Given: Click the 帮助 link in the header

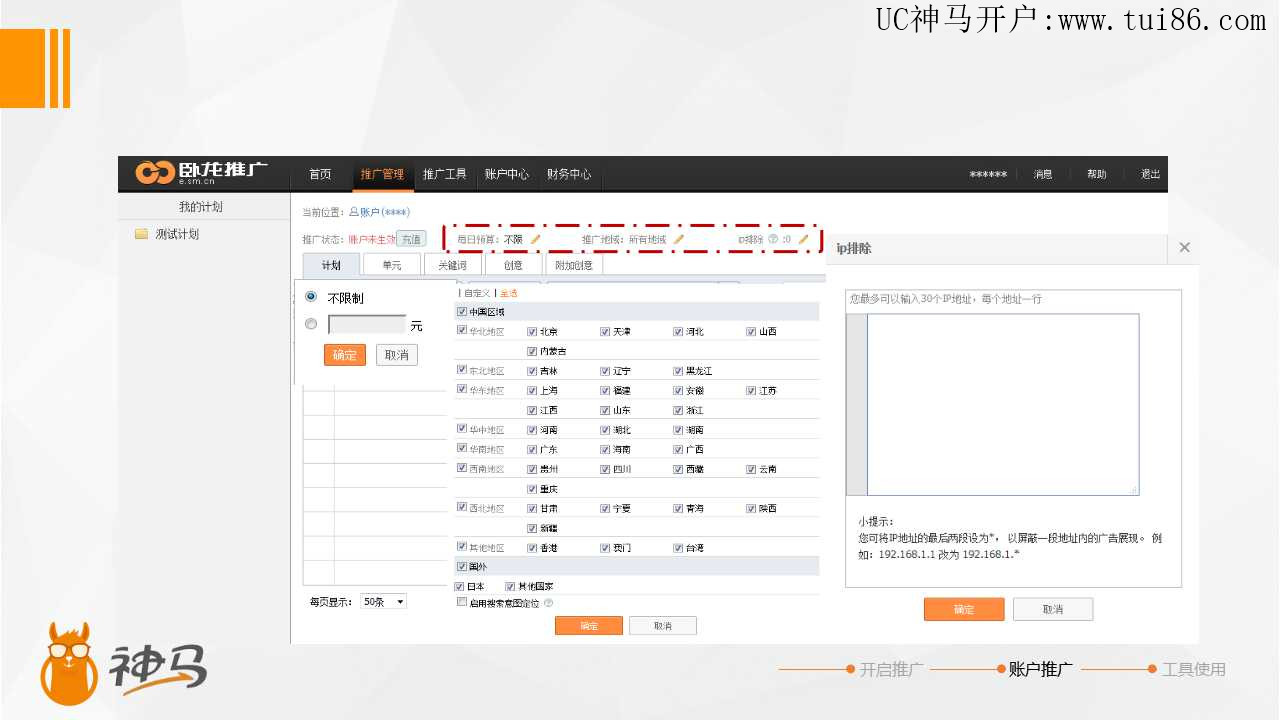Looking at the screenshot, I should (1097, 174).
